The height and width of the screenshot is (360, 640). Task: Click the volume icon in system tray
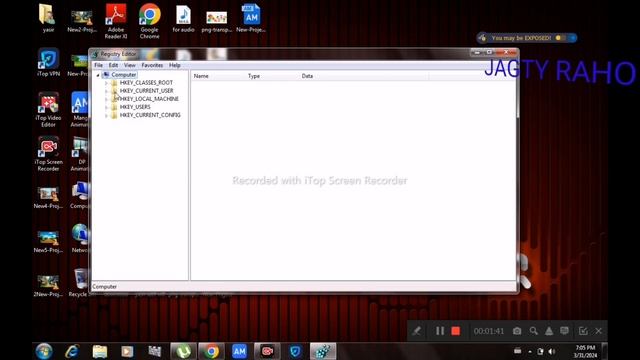552,351
